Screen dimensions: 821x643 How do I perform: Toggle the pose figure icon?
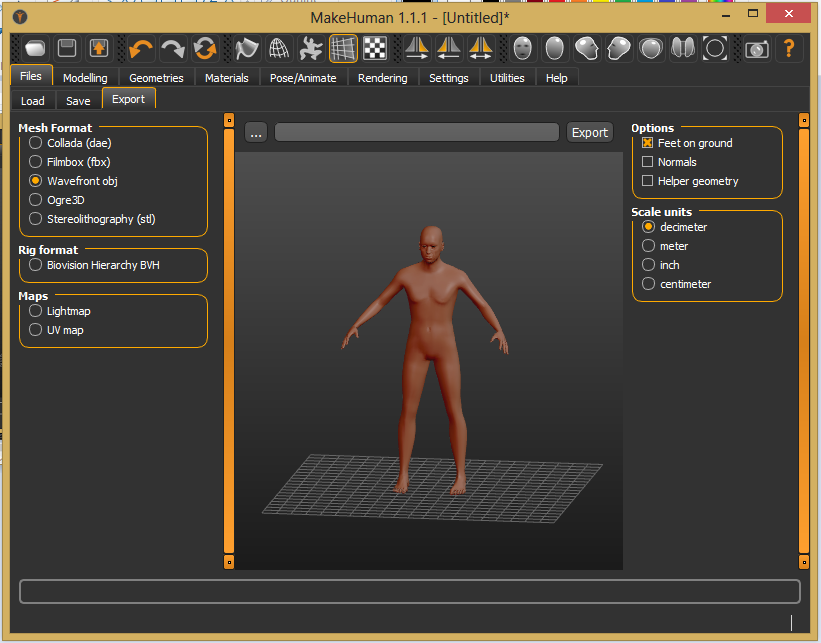pyautogui.click(x=310, y=49)
